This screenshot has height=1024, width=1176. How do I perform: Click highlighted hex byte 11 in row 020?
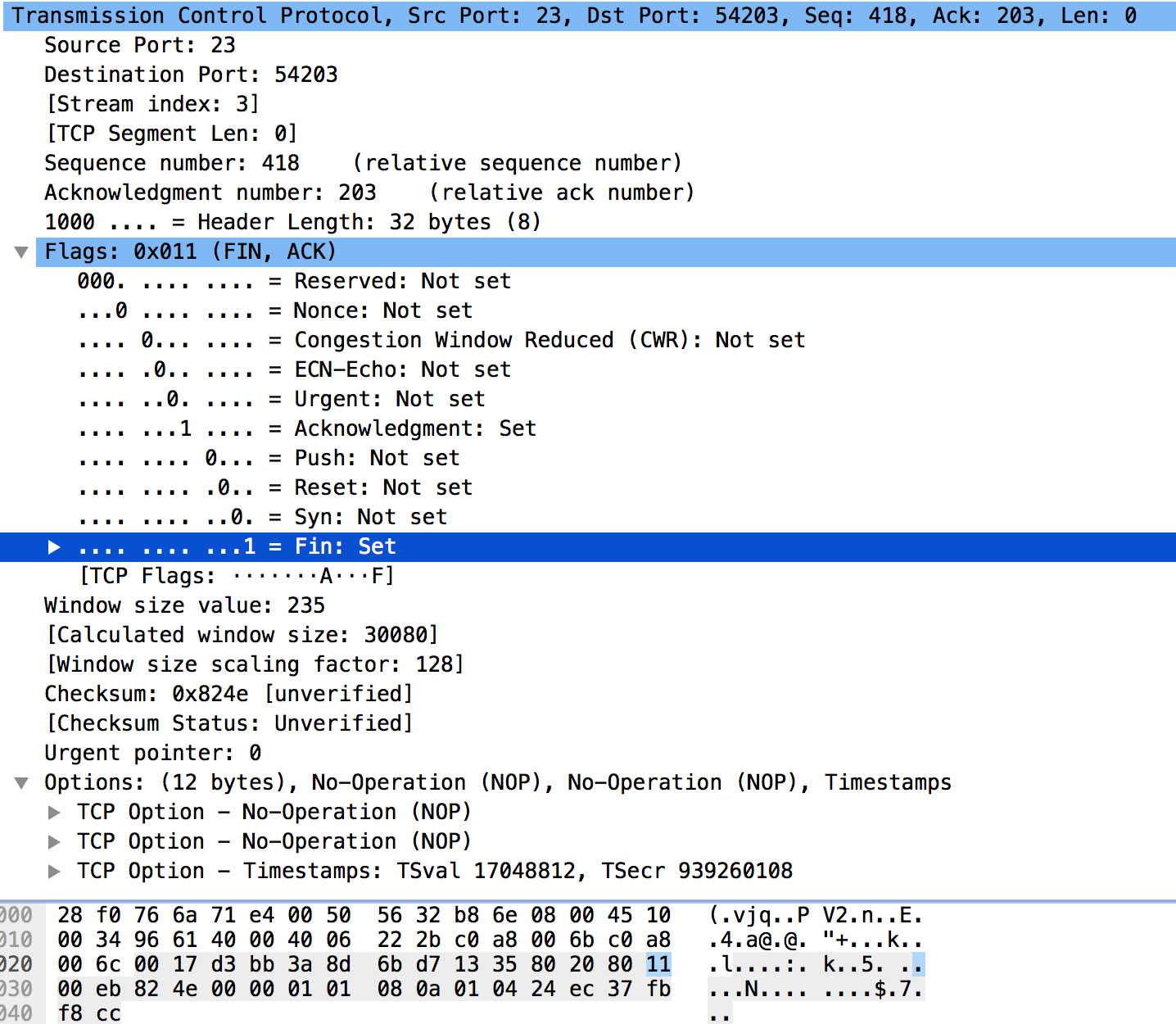pyautogui.click(x=658, y=964)
